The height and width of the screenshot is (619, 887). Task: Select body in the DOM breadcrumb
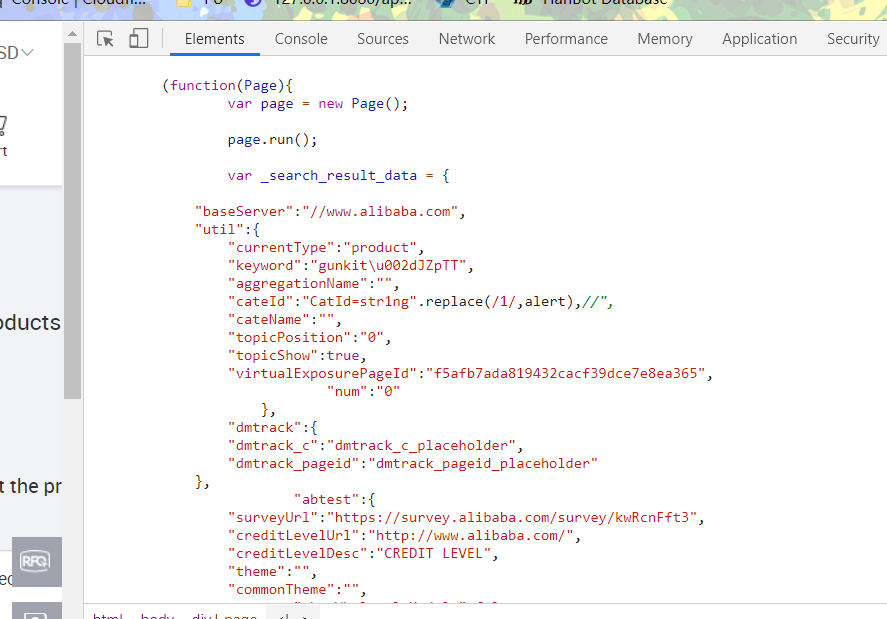(157, 615)
